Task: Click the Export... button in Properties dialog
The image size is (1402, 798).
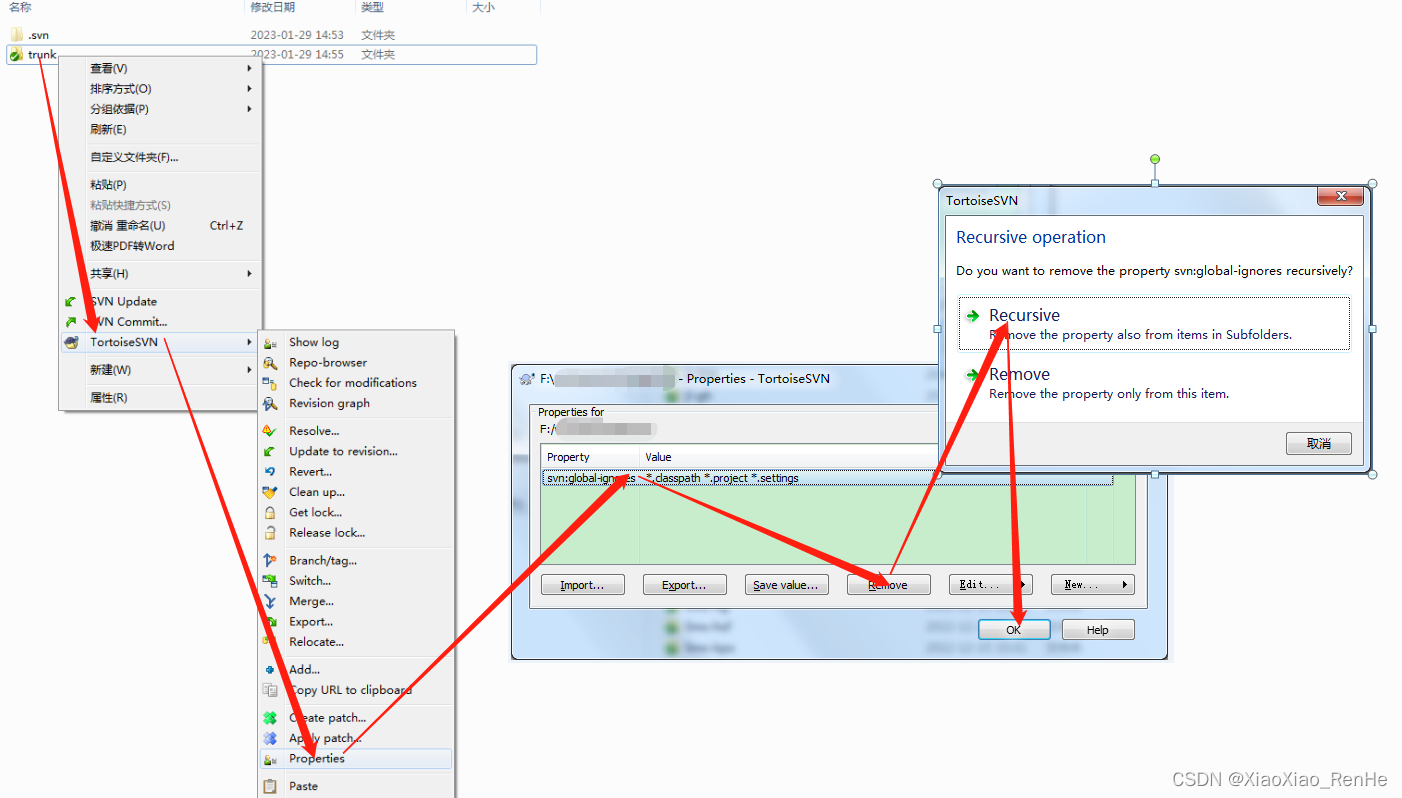Action: (x=685, y=585)
